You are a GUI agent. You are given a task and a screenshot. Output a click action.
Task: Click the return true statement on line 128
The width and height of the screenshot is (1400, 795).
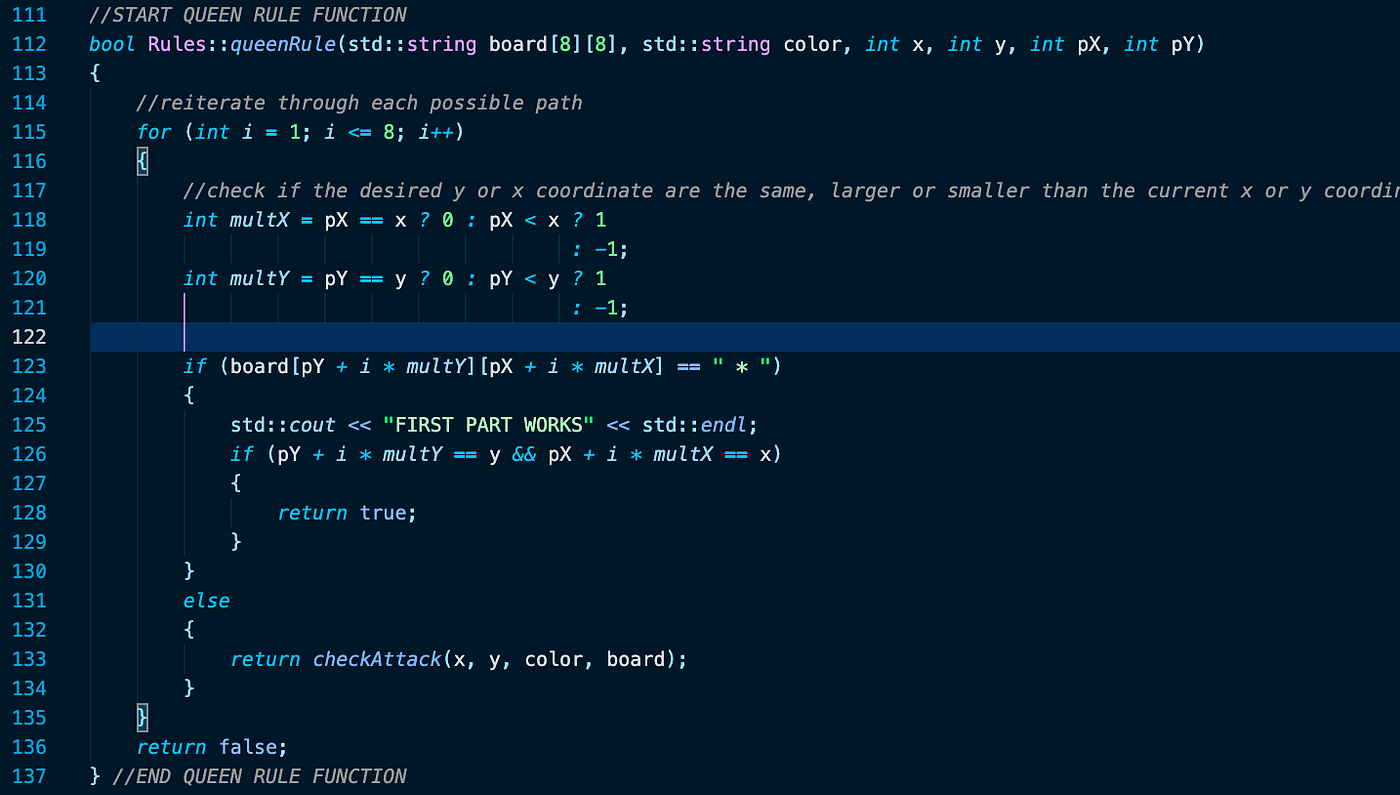(x=345, y=512)
